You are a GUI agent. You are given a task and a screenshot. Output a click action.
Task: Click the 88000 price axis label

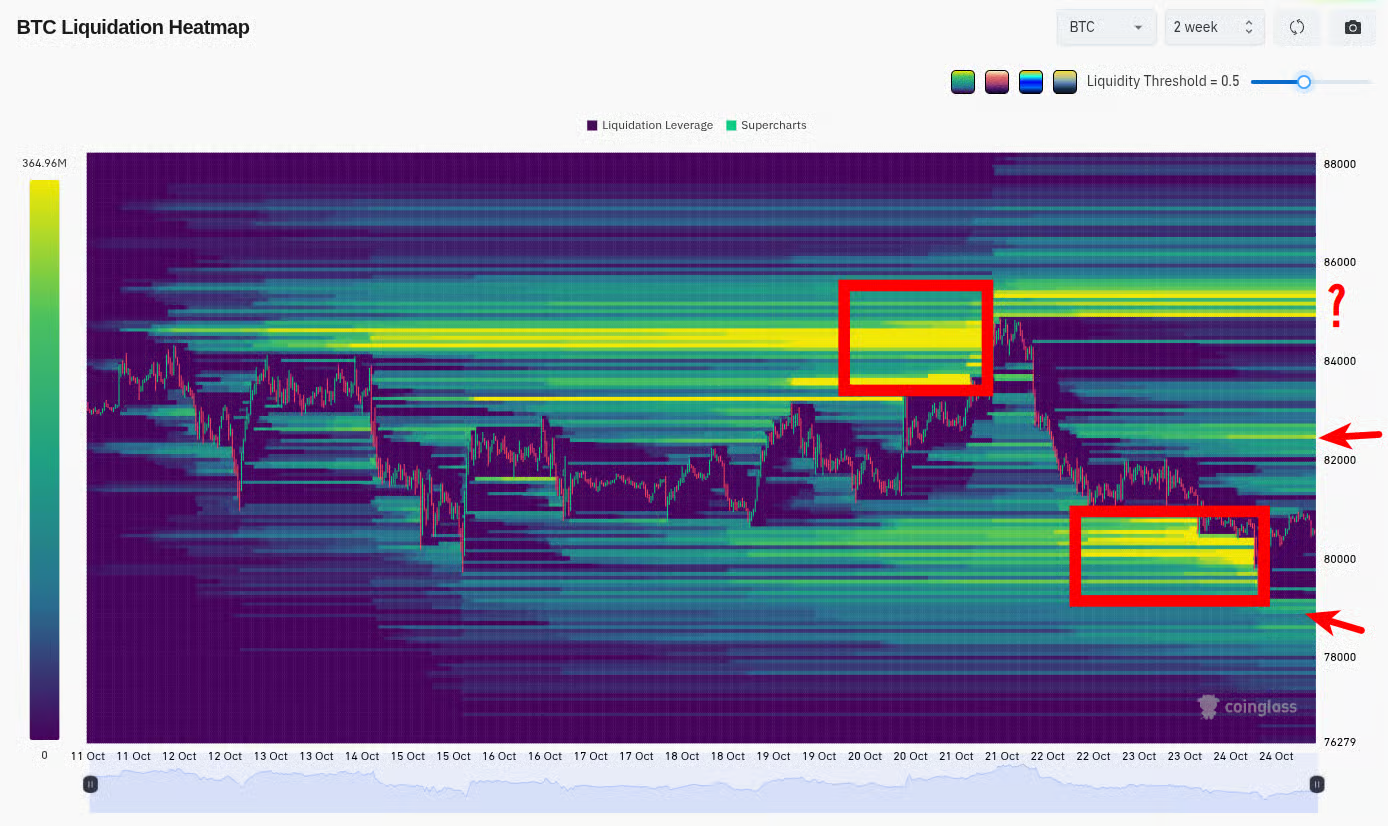point(1339,164)
